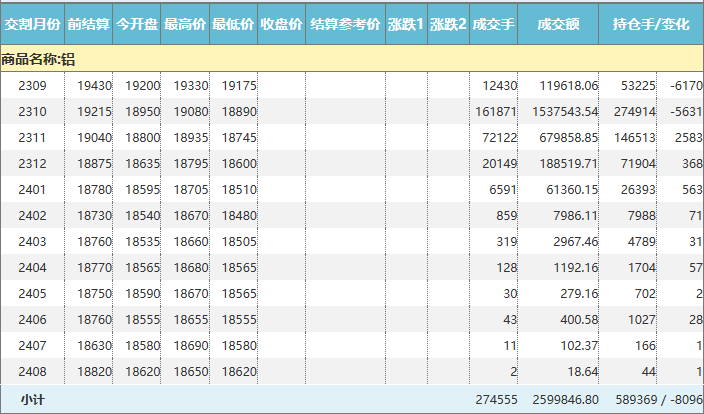Click the 前结算 column header
The width and height of the screenshot is (704, 414).
[89, 23]
